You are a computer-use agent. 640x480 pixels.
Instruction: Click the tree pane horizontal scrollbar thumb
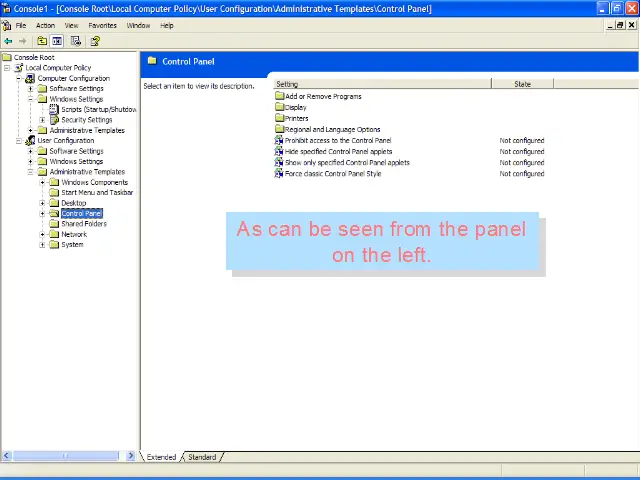click(x=65, y=456)
